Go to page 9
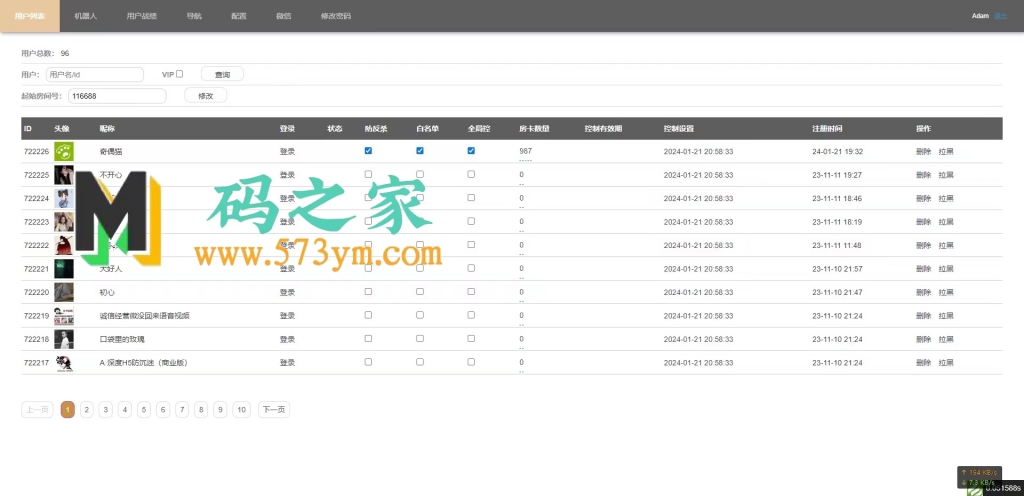Image resolution: width=1024 pixels, height=496 pixels. (221, 410)
